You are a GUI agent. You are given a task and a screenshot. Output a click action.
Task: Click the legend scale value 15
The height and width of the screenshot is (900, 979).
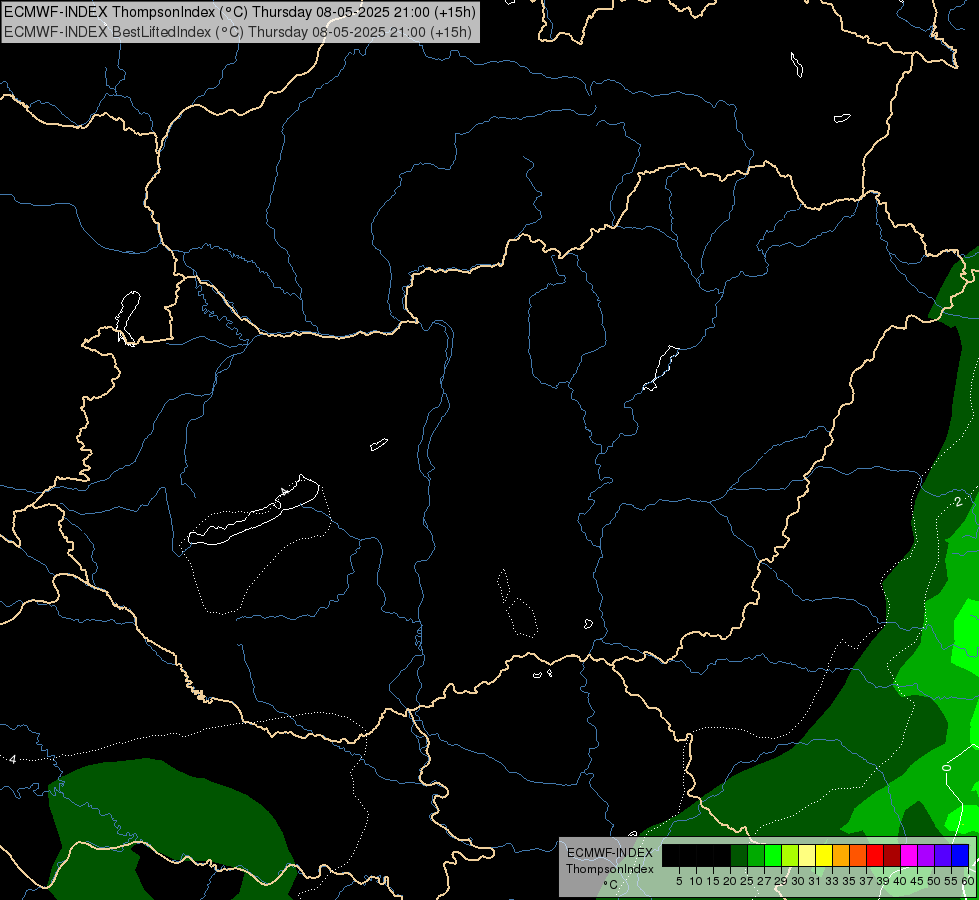coord(714,881)
